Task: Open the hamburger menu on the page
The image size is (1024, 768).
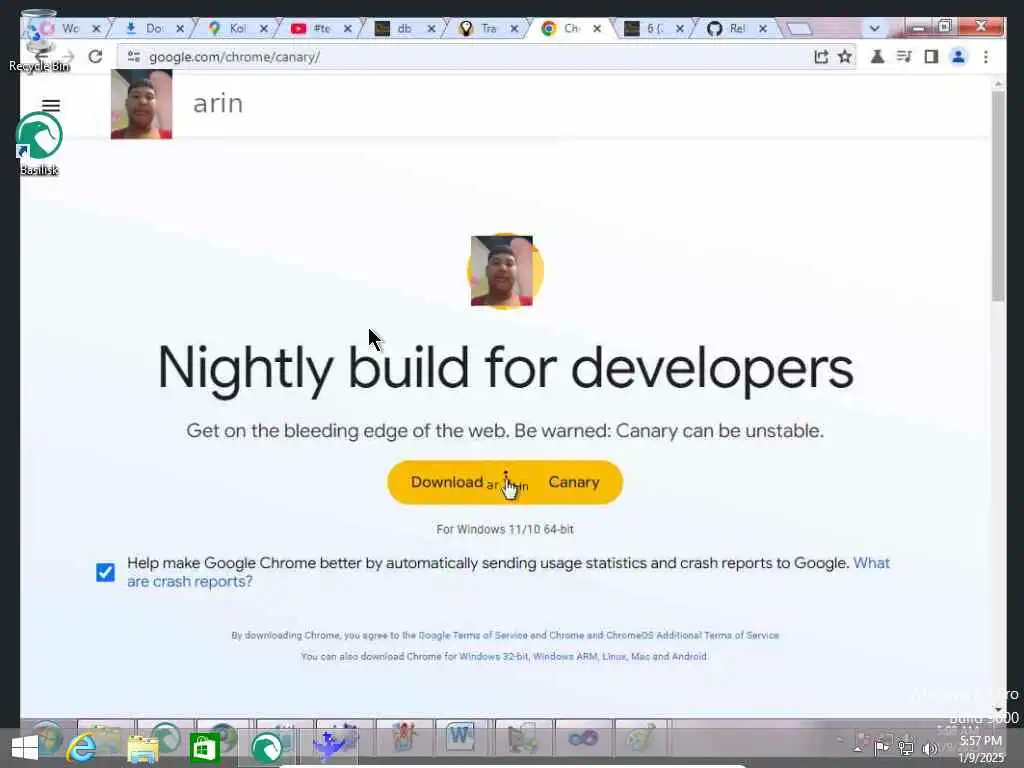Action: click(51, 105)
